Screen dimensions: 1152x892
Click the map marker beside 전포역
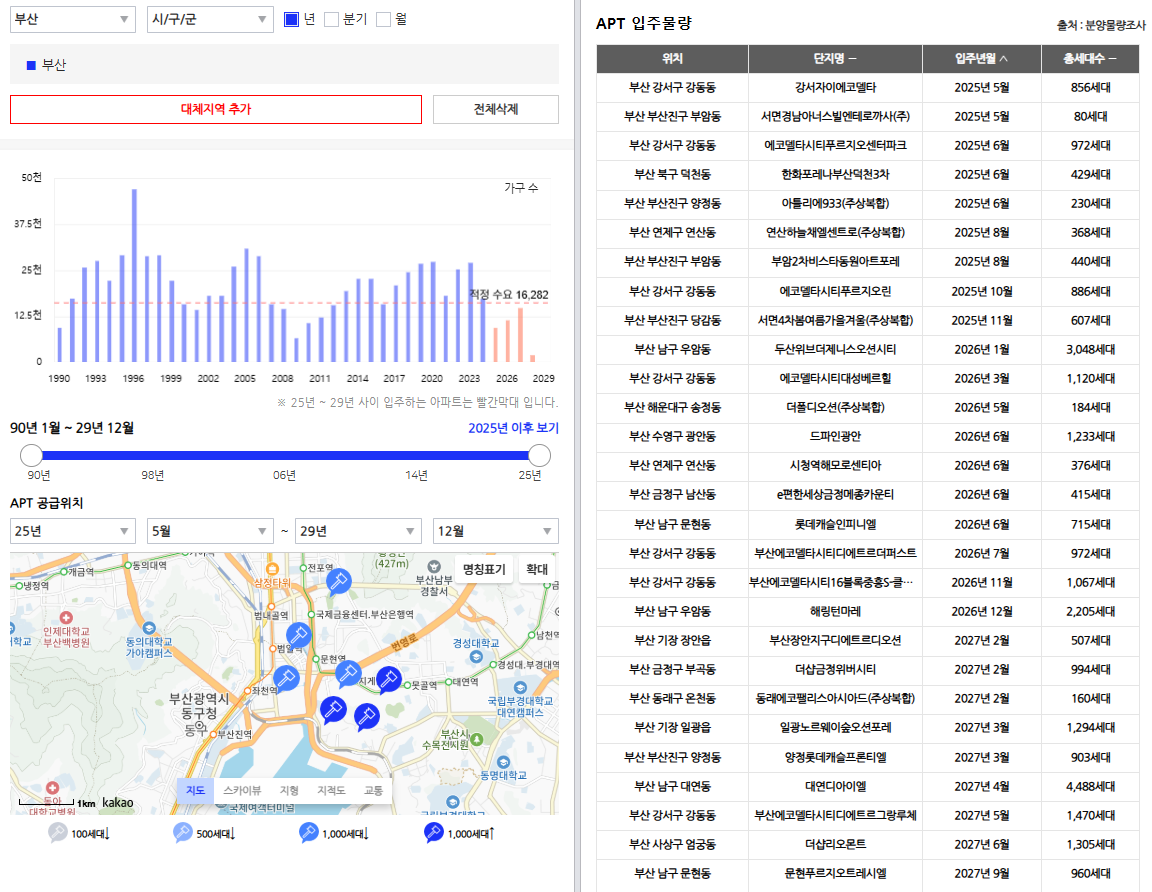338,581
